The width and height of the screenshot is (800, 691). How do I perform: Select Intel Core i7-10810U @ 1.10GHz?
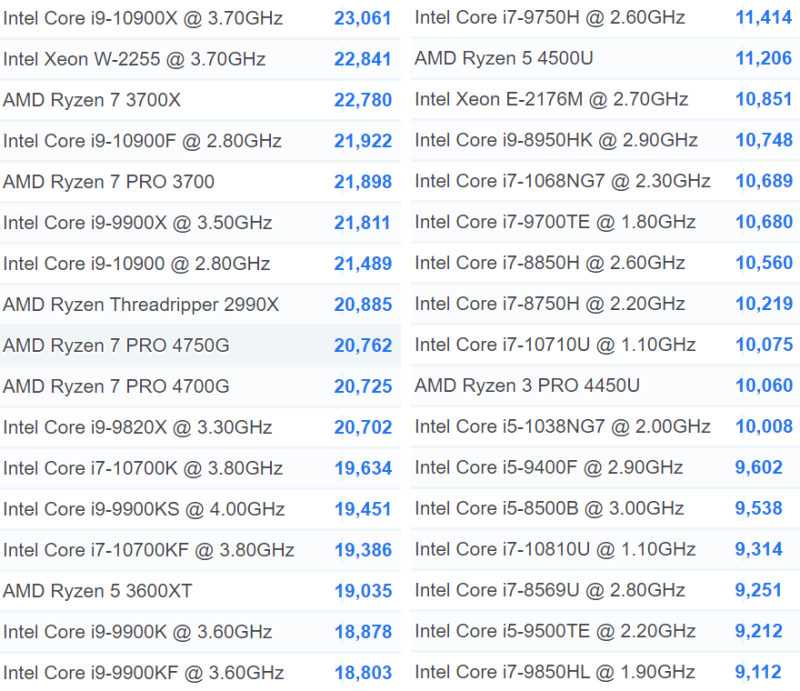pos(555,549)
